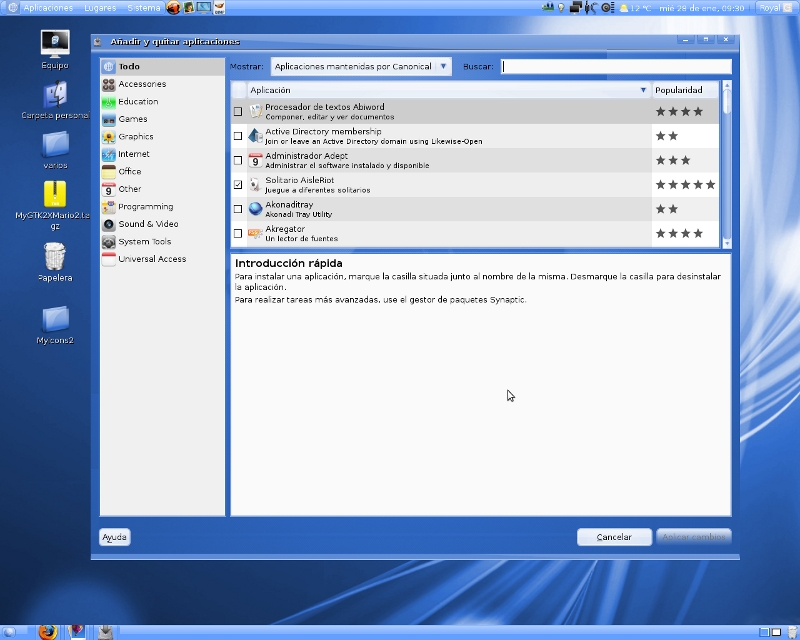
Task: Select the Akonaditray row name
Action: pyautogui.click(x=289, y=205)
